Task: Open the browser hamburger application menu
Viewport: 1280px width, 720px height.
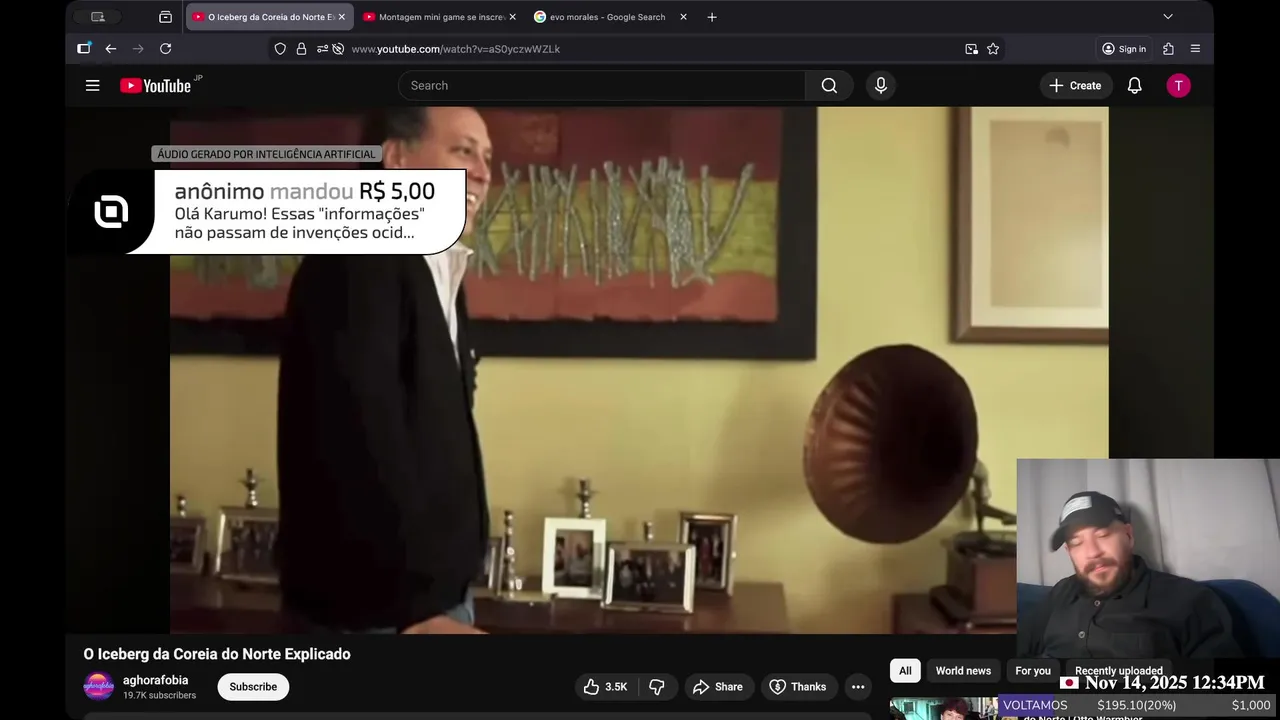Action: coord(1195,49)
